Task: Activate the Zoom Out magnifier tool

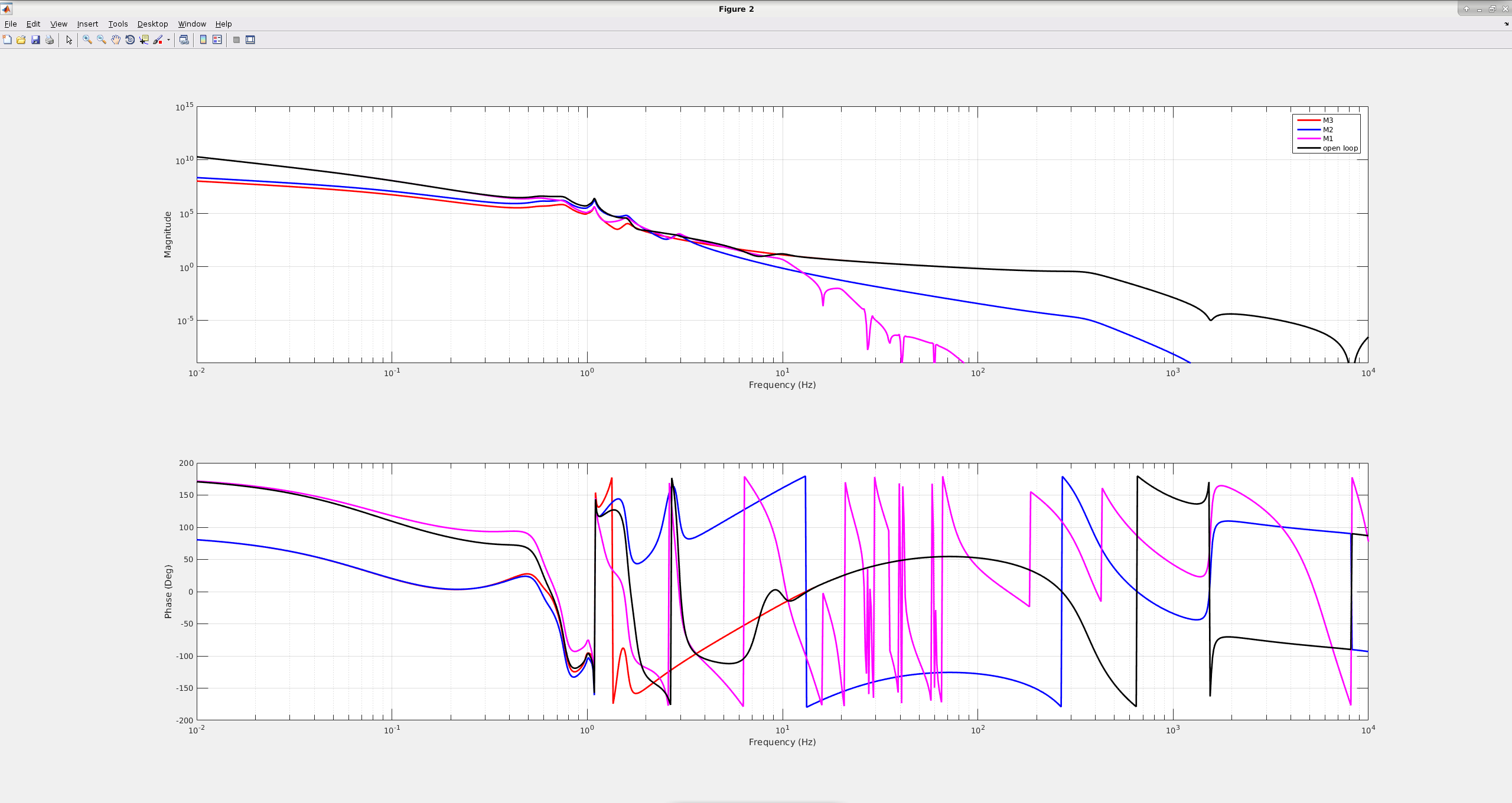Action: pos(102,40)
